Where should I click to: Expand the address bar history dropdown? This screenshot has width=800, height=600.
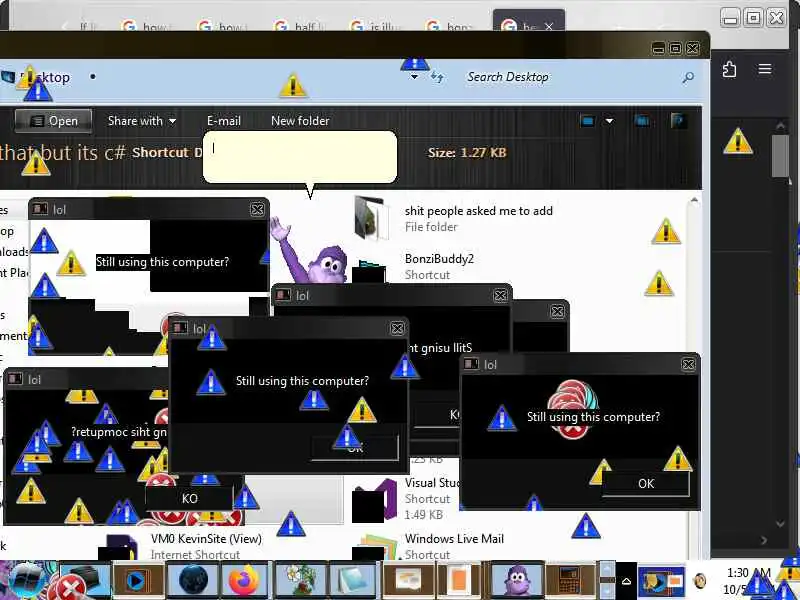point(414,78)
